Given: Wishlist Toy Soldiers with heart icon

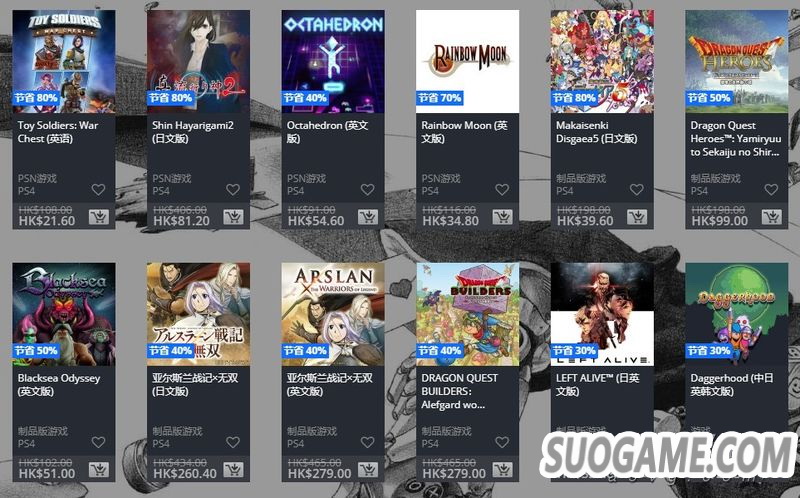Looking at the screenshot, I should point(98,189).
